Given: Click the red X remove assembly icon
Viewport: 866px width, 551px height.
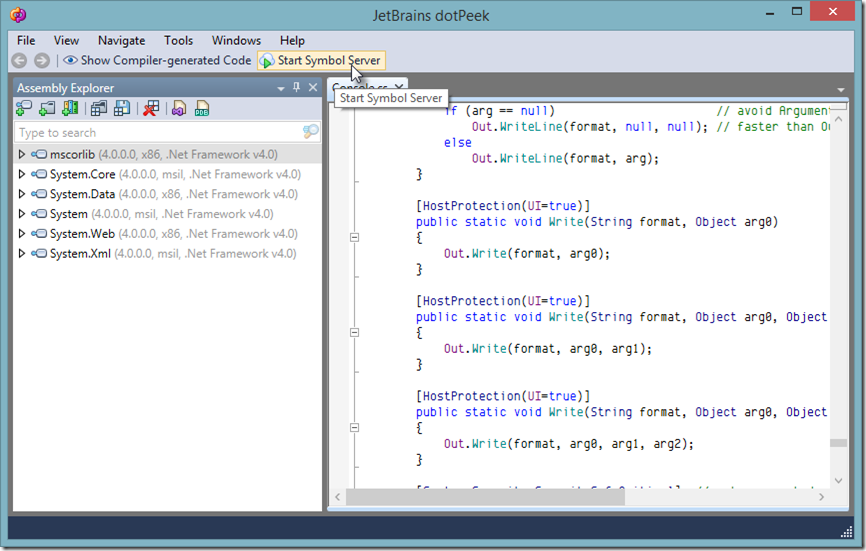Looking at the screenshot, I should [150, 109].
